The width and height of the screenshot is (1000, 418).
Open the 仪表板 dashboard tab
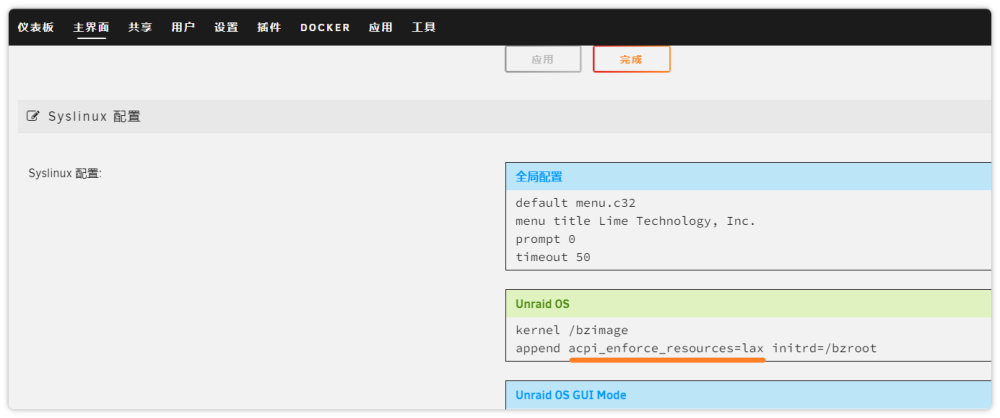tap(36, 27)
